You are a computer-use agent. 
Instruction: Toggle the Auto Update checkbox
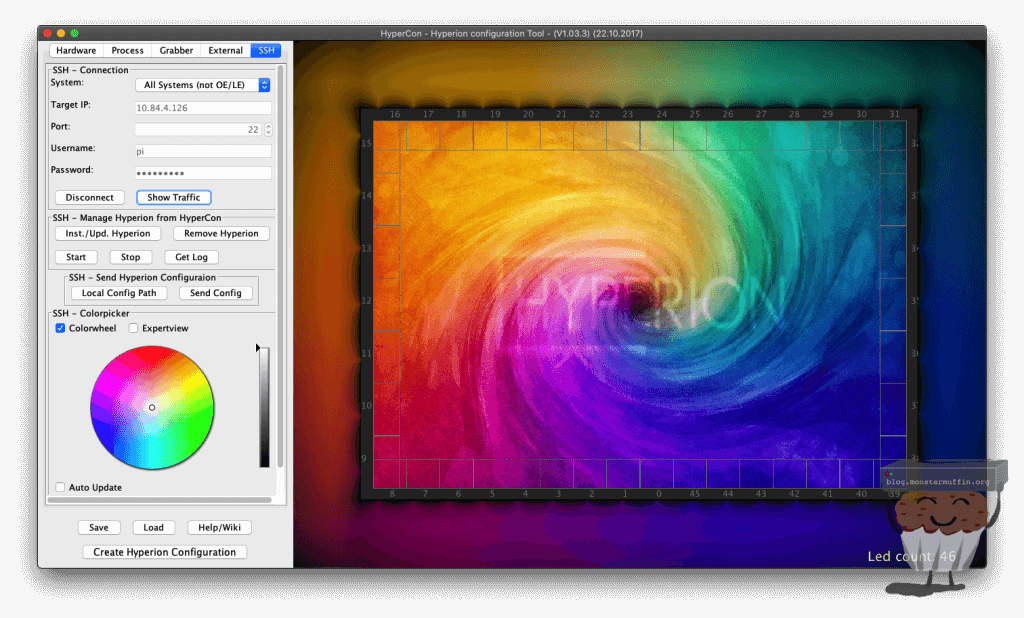[x=61, y=487]
